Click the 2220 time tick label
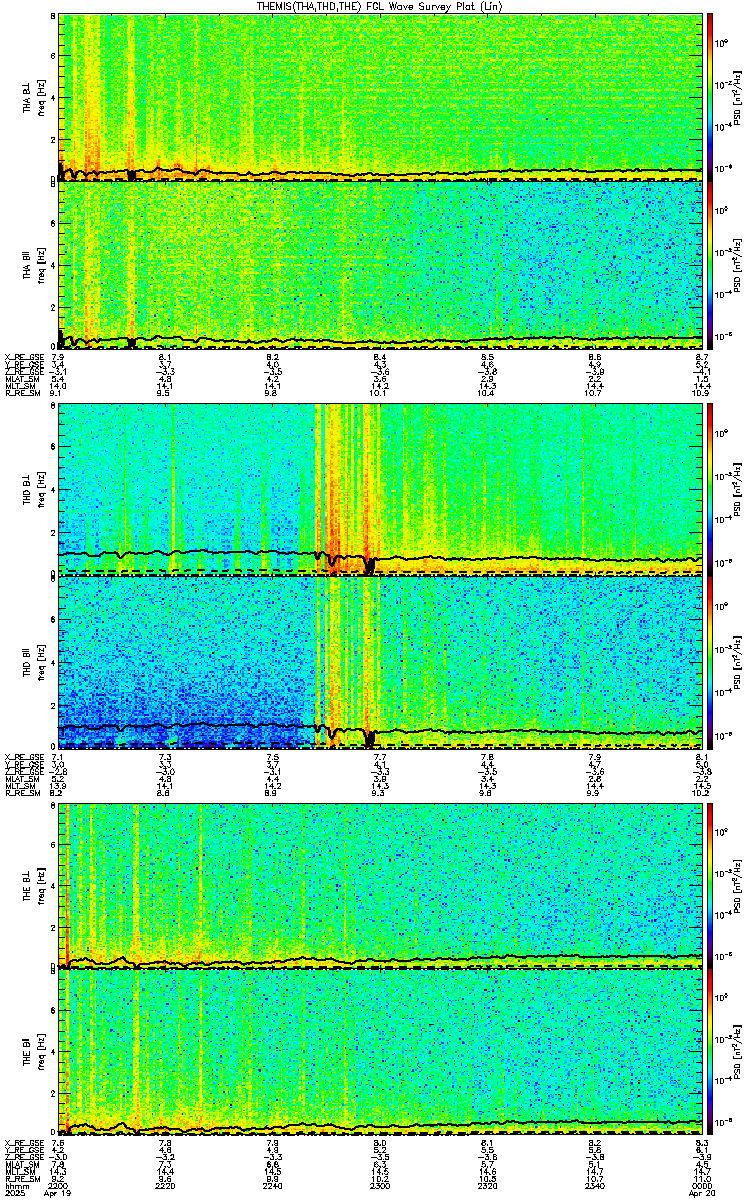The height and width of the screenshot is (1200, 750). click(166, 1186)
